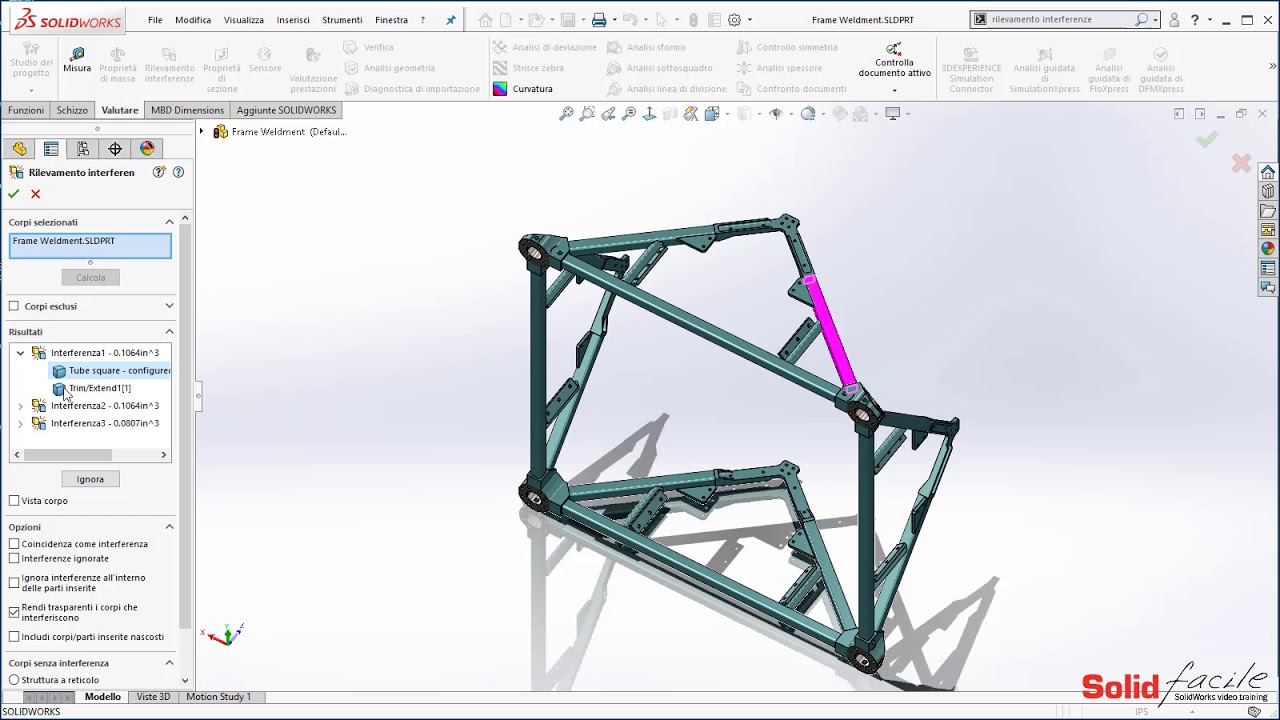Click the graphics area red X cancel corner
The height and width of the screenshot is (720, 1280).
[1241, 163]
